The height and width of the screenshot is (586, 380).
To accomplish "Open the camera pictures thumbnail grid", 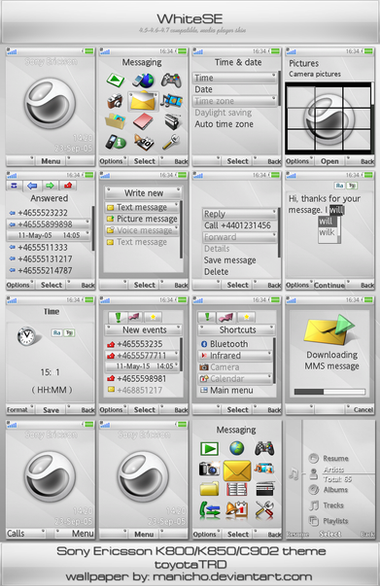I will click(x=329, y=119).
